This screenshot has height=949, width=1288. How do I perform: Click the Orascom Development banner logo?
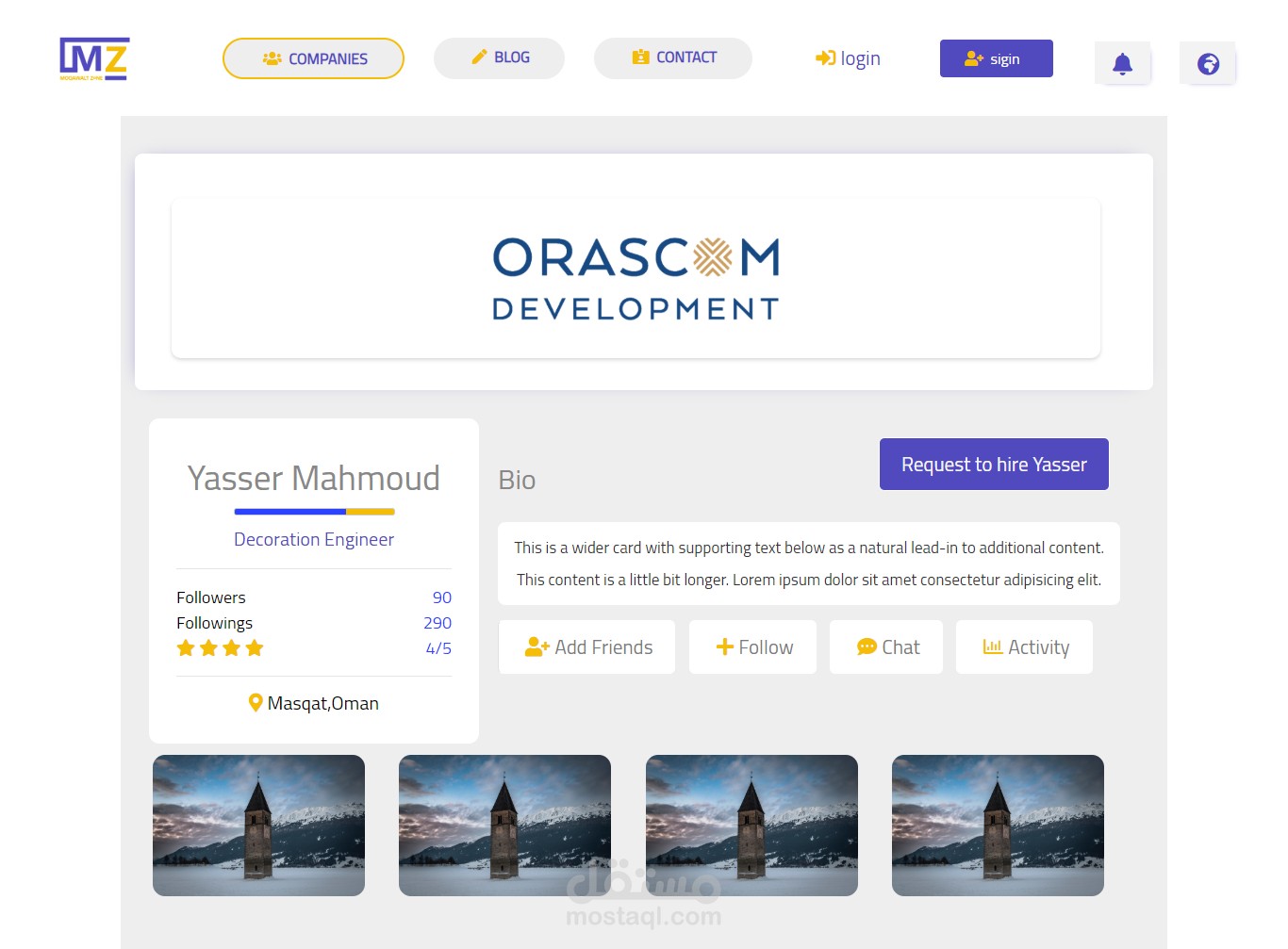tap(636, 279)
